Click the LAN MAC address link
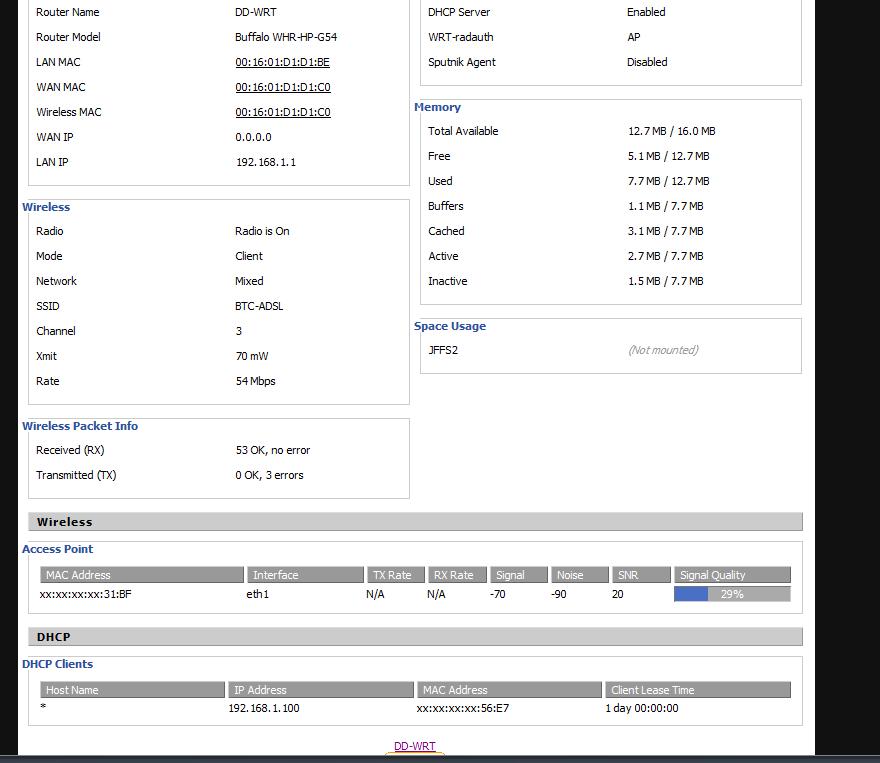Viewport: 880px width, 763px height. (282, 62)
